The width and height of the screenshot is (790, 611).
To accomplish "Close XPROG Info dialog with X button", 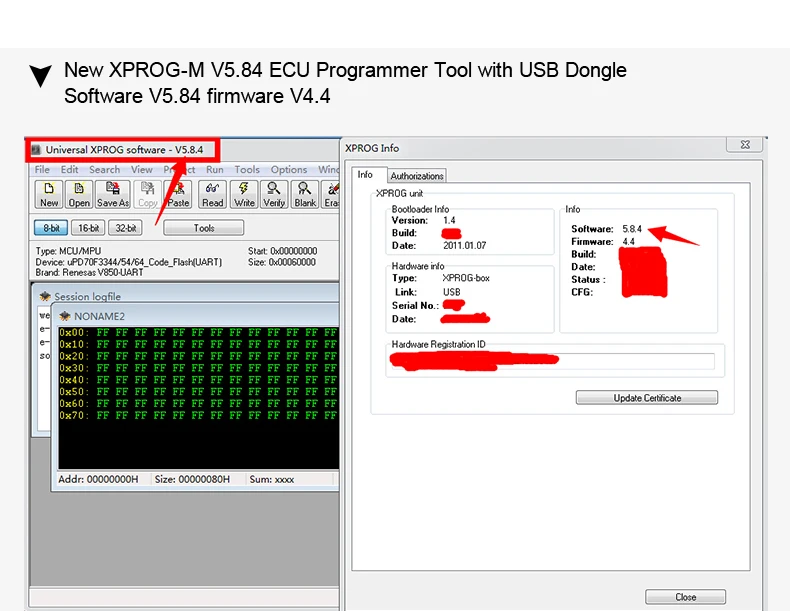I will (x=745, y=145).
